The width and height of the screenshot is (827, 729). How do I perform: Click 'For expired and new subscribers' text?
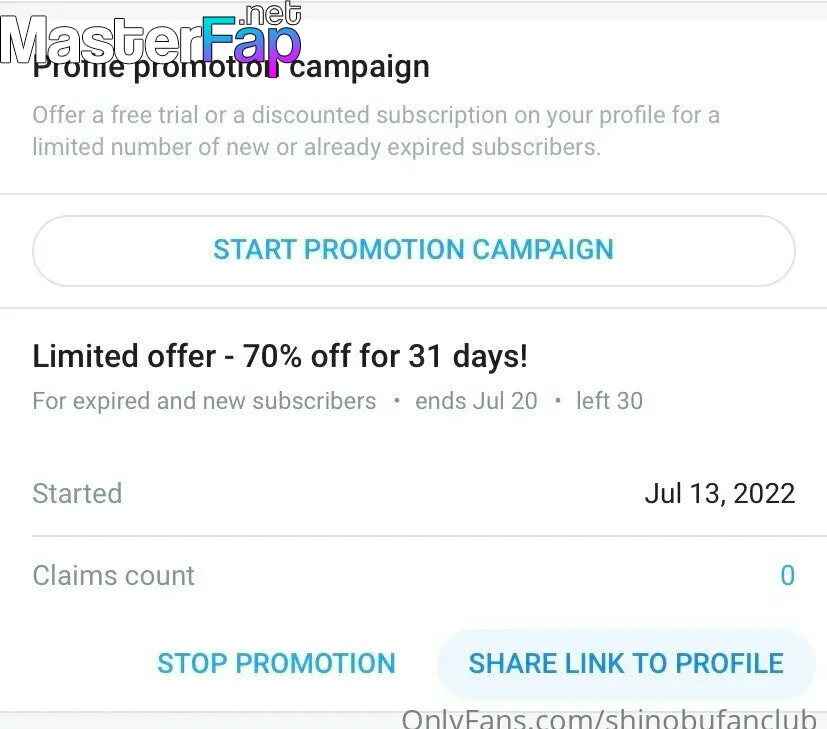pos(204,401)
